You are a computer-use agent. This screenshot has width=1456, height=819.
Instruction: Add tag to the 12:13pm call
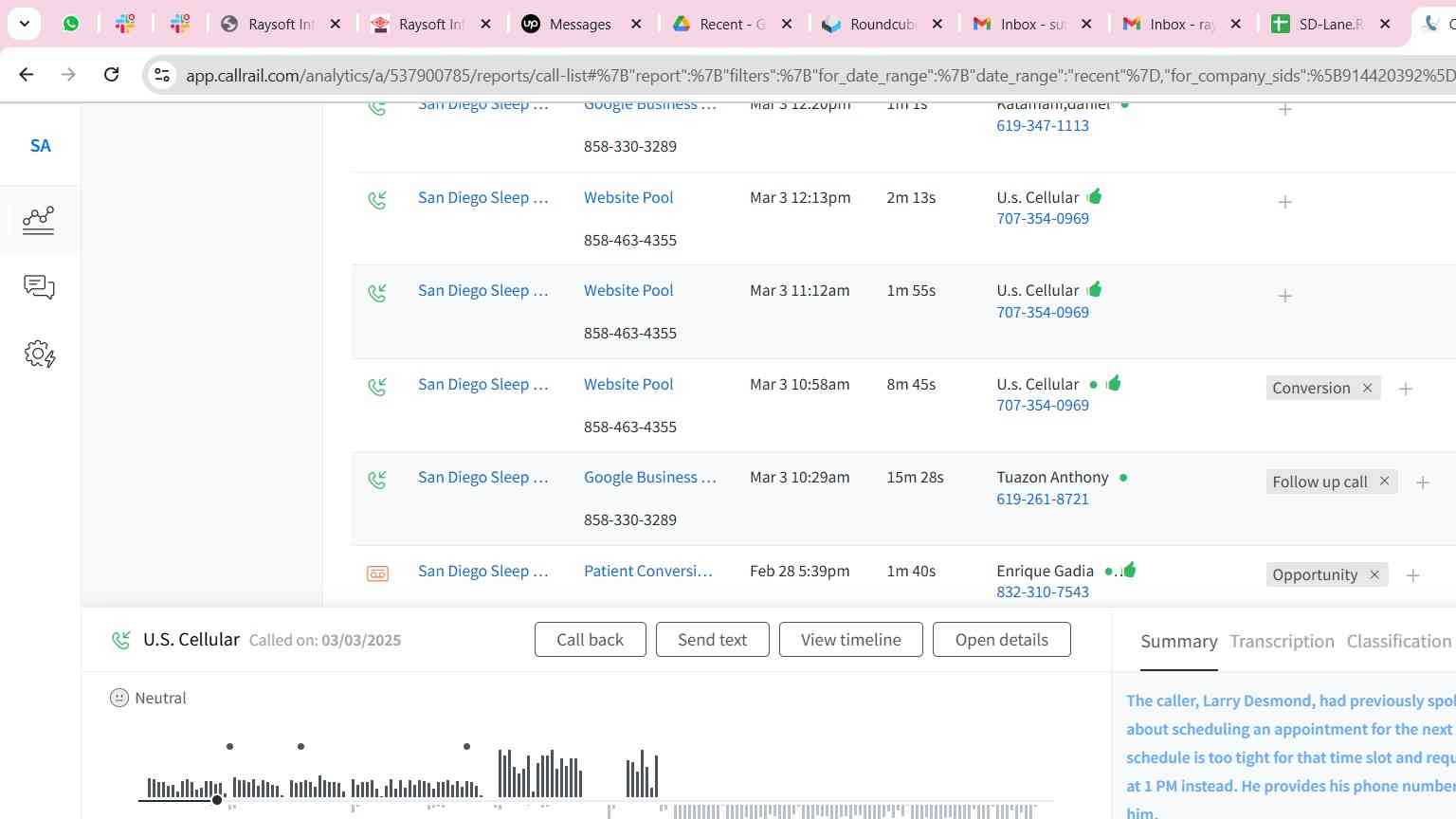point(1284,202)
